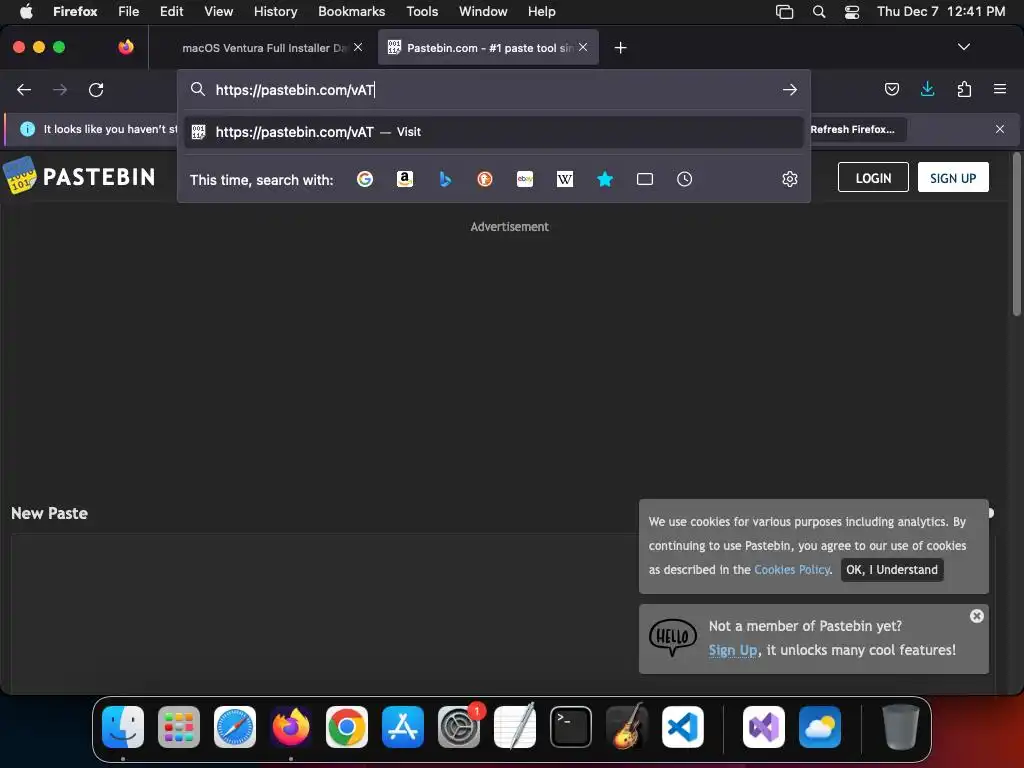The width and height of the screenshot is (1024, 768).
Task: Switch to macOS Ventura Full Installer tab
Action: [264, 48]
